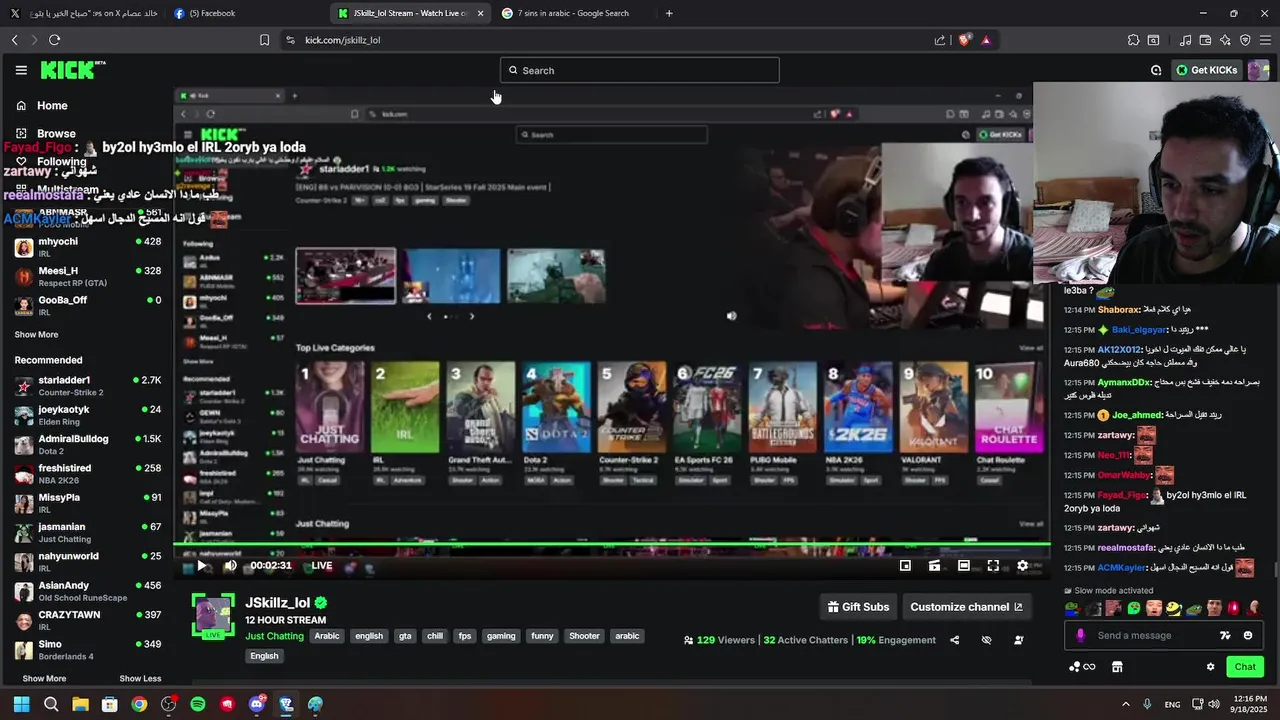Select the funny tag
Image resolution: width=1280 pixels, height=720 pixels.
[542, 636]
